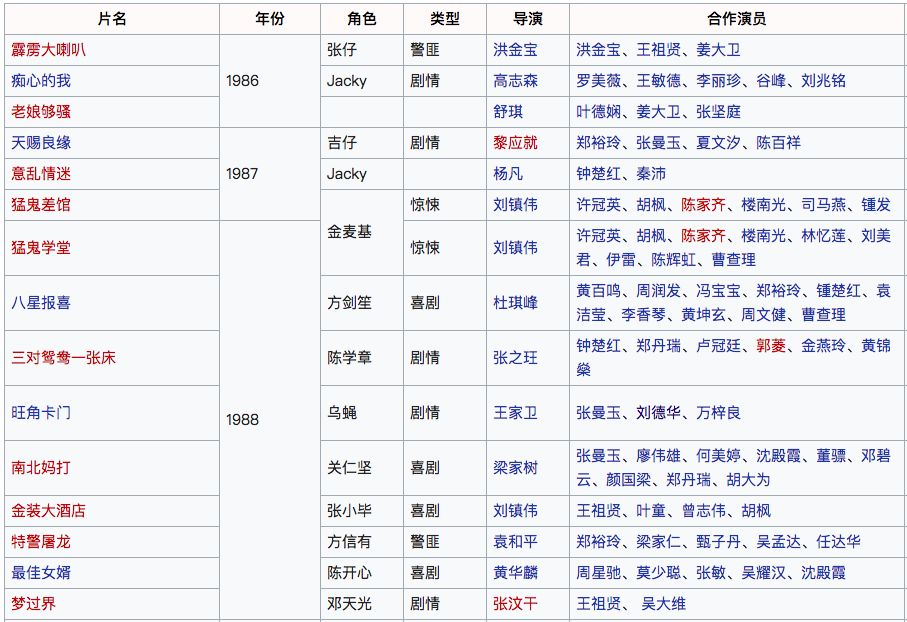This screenshot has height=622, width=907.
Task: Click the red link 老娘够骚
Action: tap(40, 112)
